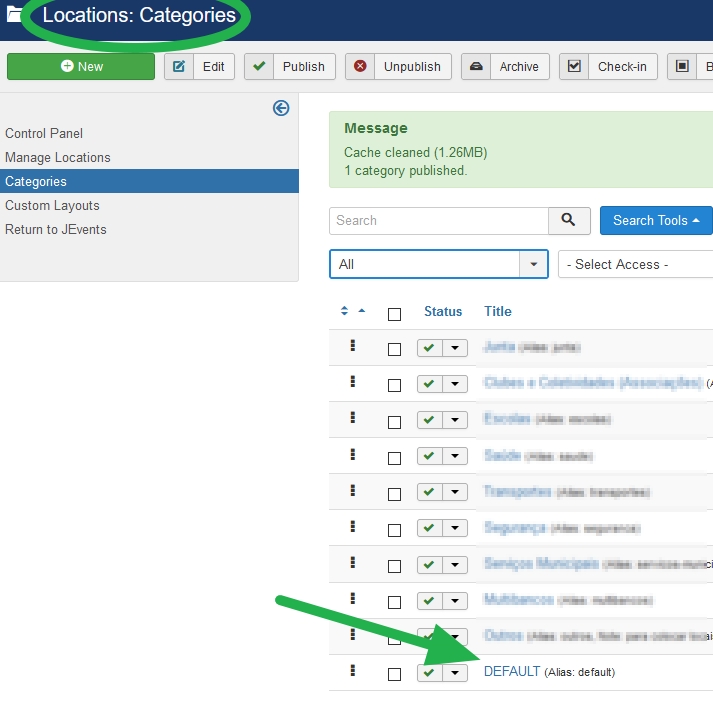The height and width of the screenshot is (715, 713).
Task: Tick the checkbox of the Escolas row
Action: 394,422
